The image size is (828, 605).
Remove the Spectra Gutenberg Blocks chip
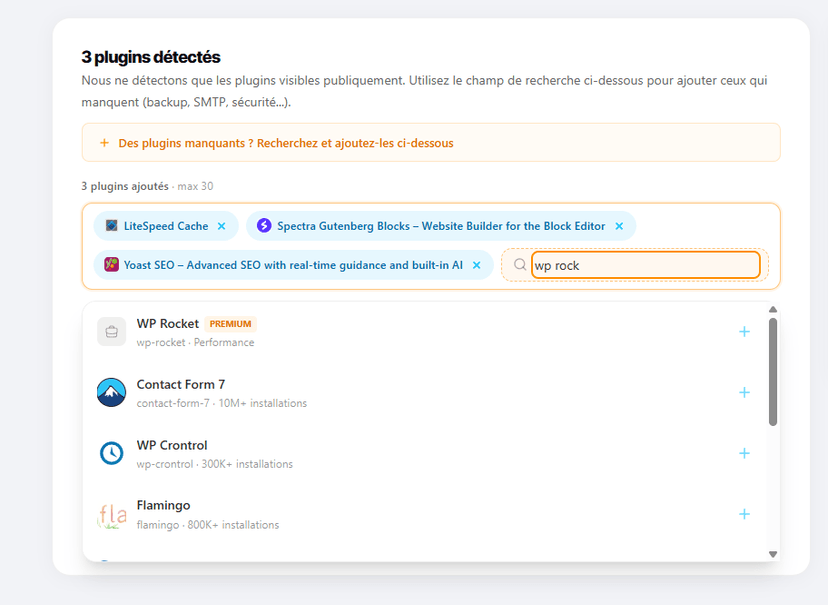(619, 226)
